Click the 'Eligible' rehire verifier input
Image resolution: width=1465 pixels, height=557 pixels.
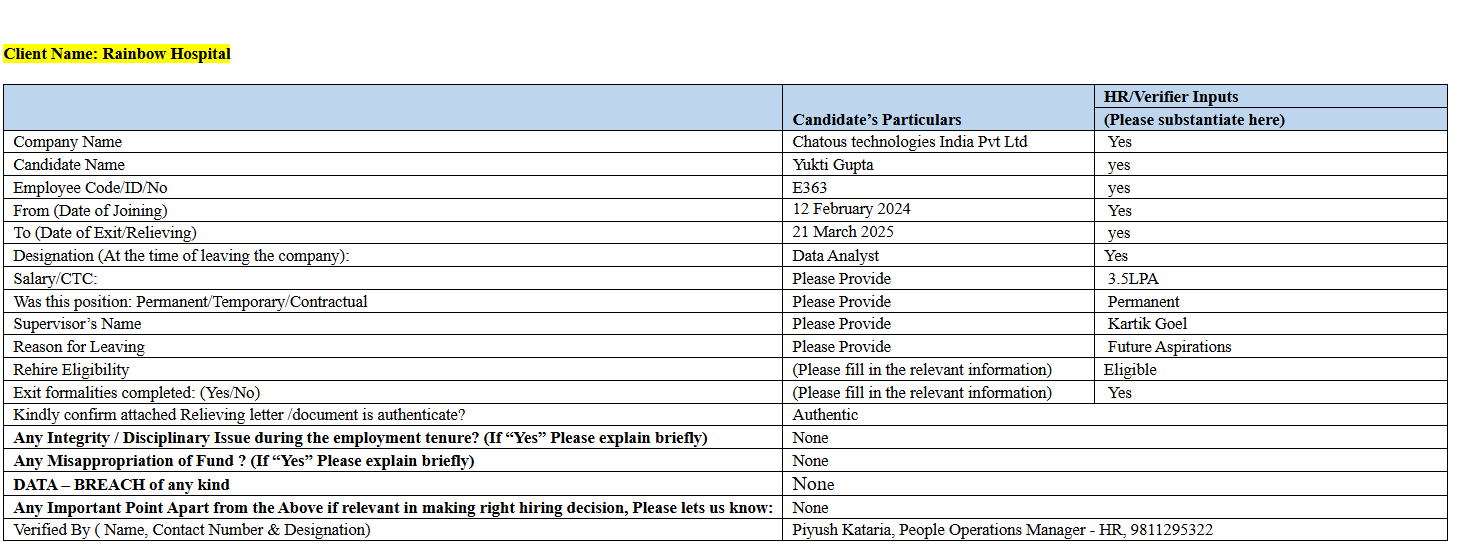(1130, 370)
